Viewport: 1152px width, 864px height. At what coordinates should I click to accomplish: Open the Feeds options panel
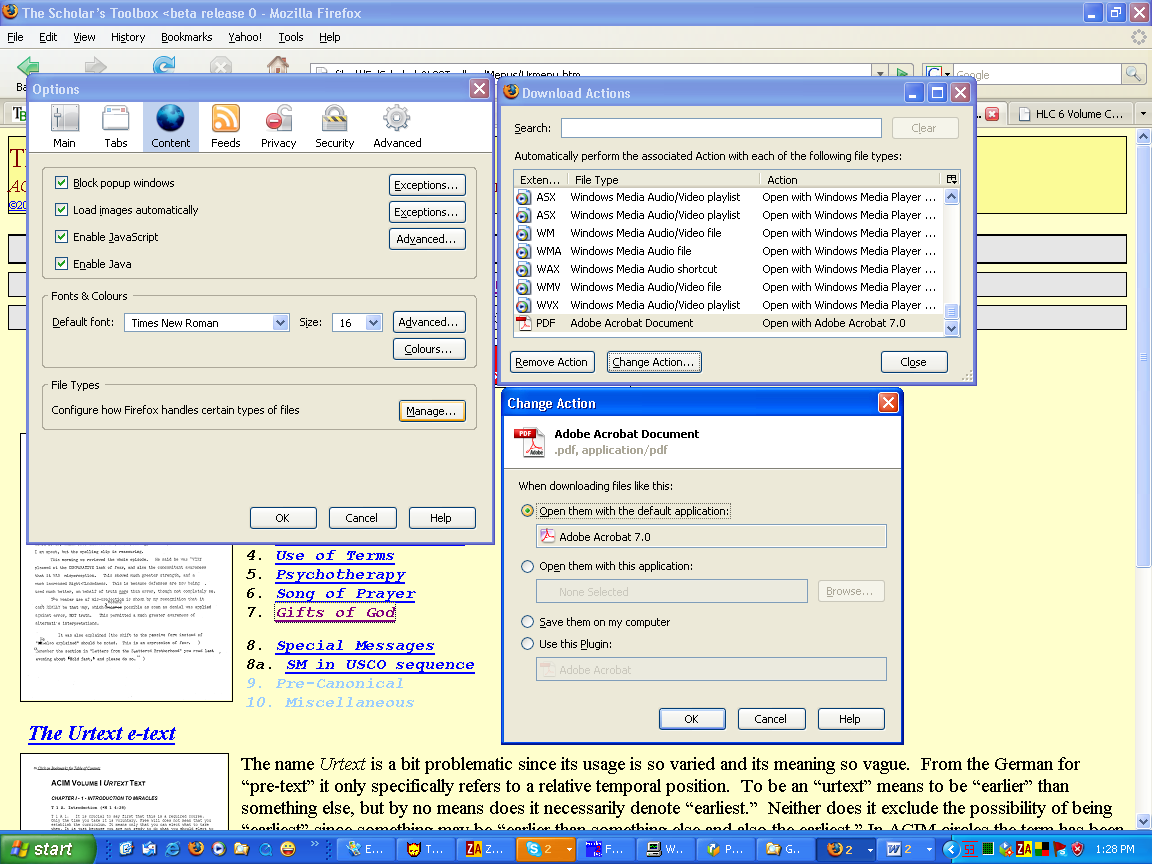(x=225, y=127)
